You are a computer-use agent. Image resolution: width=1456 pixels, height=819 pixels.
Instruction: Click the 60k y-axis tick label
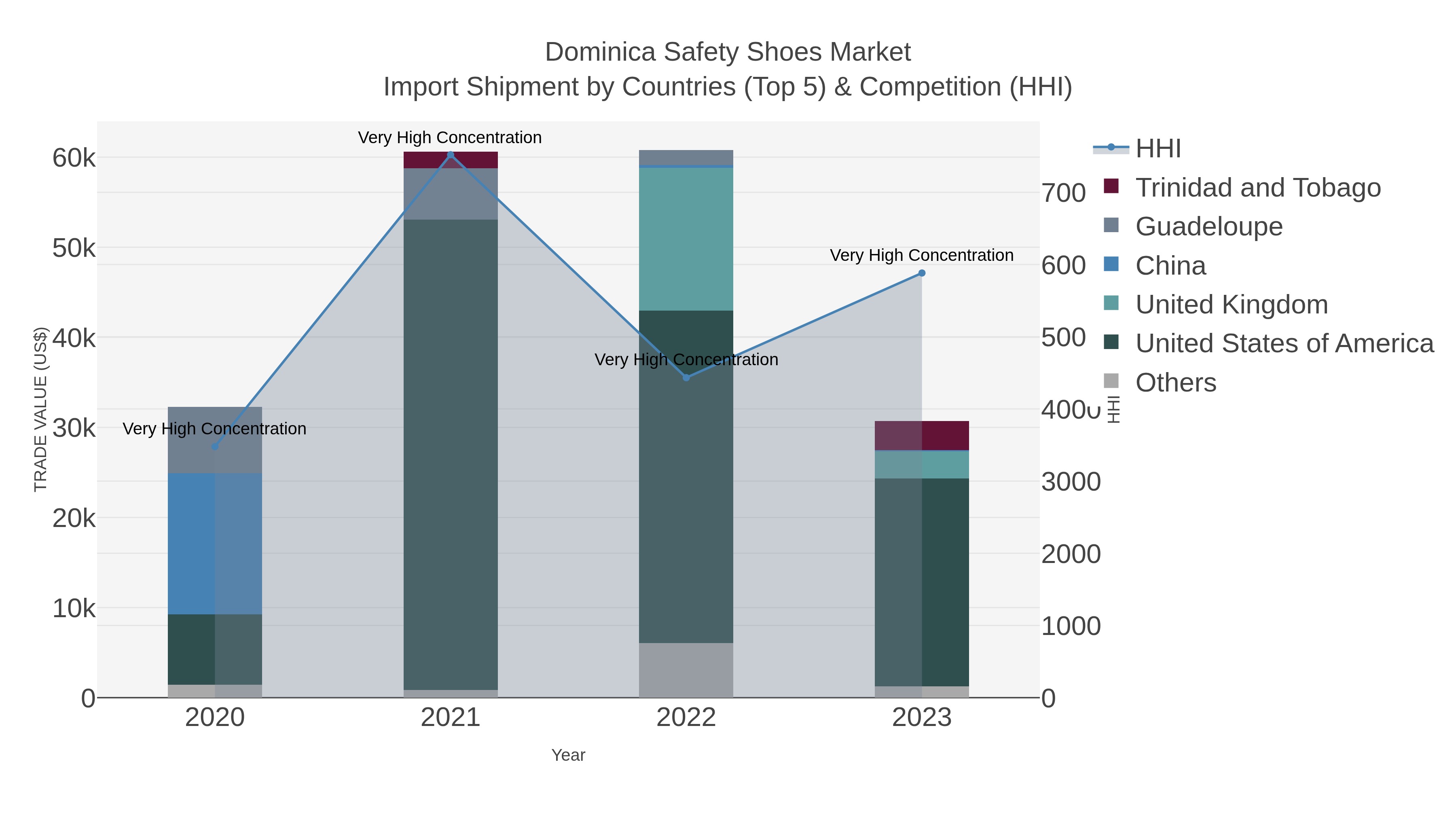point(74,158)
